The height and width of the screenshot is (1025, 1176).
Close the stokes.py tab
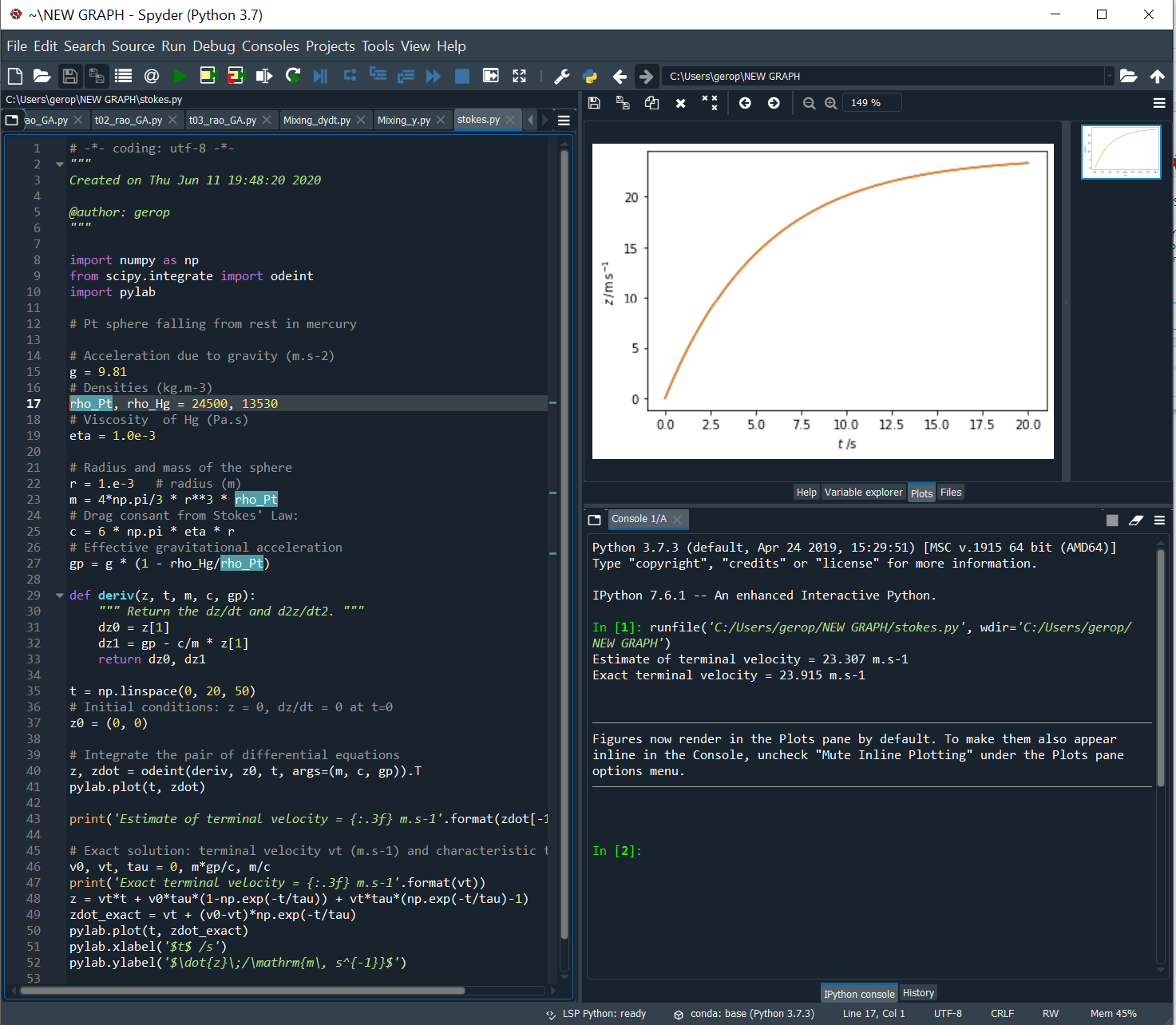pyautogui.click(x=511, y=120)
